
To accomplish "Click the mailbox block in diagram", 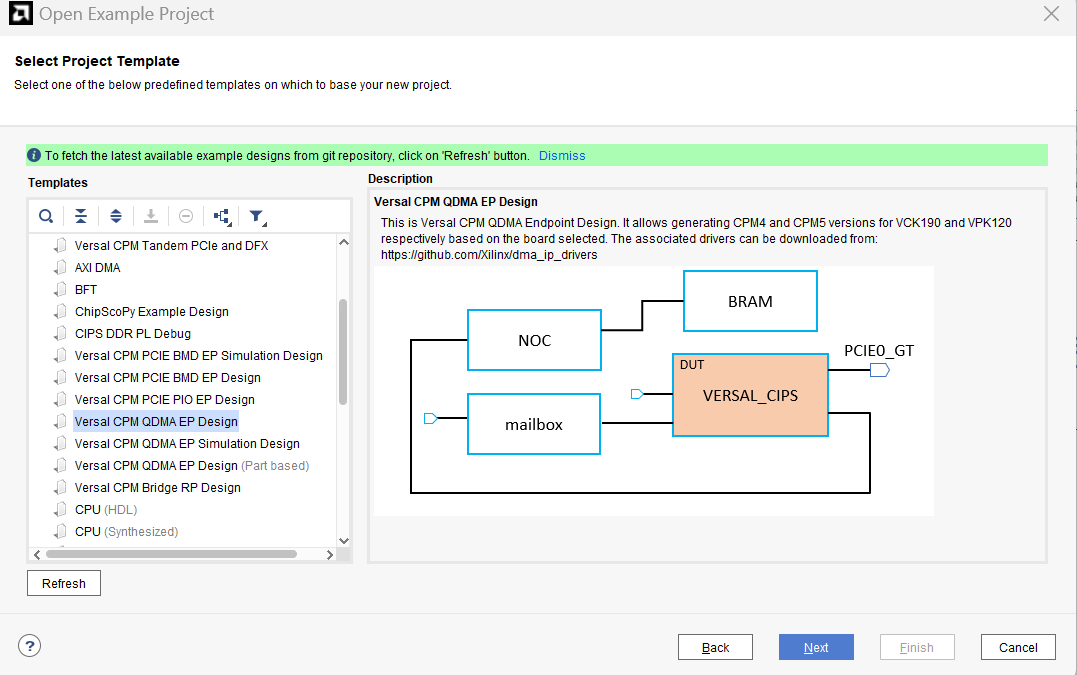I will [x=534, y=424].
